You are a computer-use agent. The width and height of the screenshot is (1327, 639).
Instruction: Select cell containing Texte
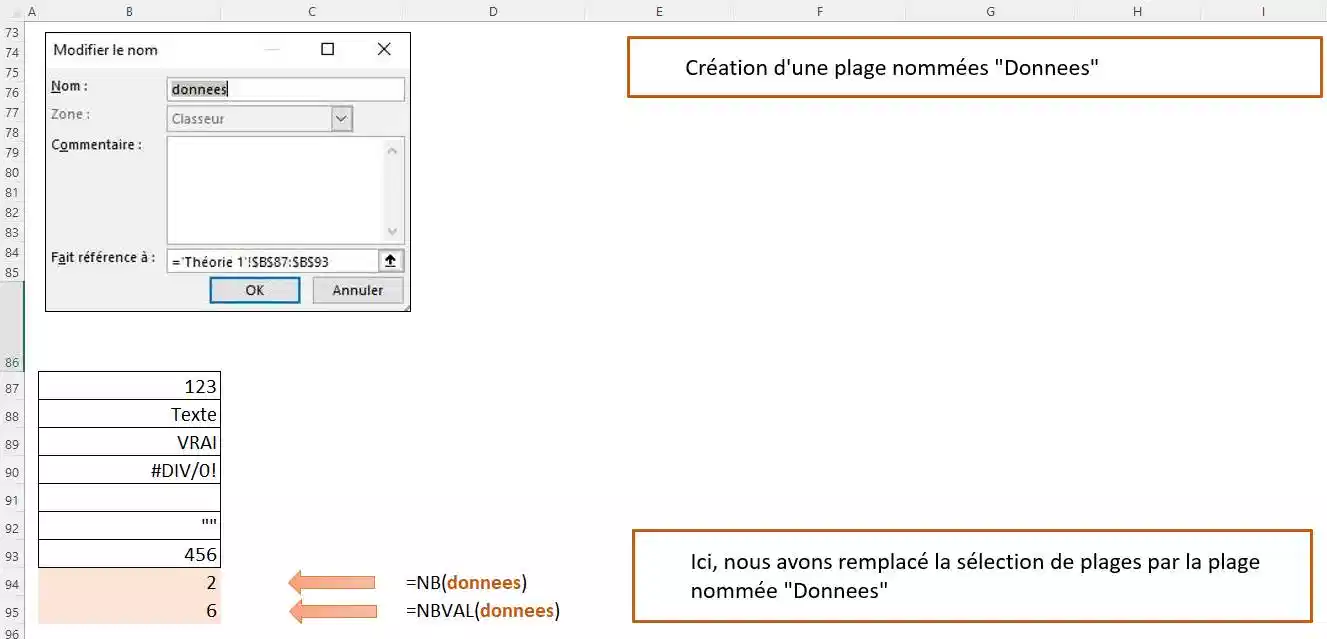click(x=129, y=414)
